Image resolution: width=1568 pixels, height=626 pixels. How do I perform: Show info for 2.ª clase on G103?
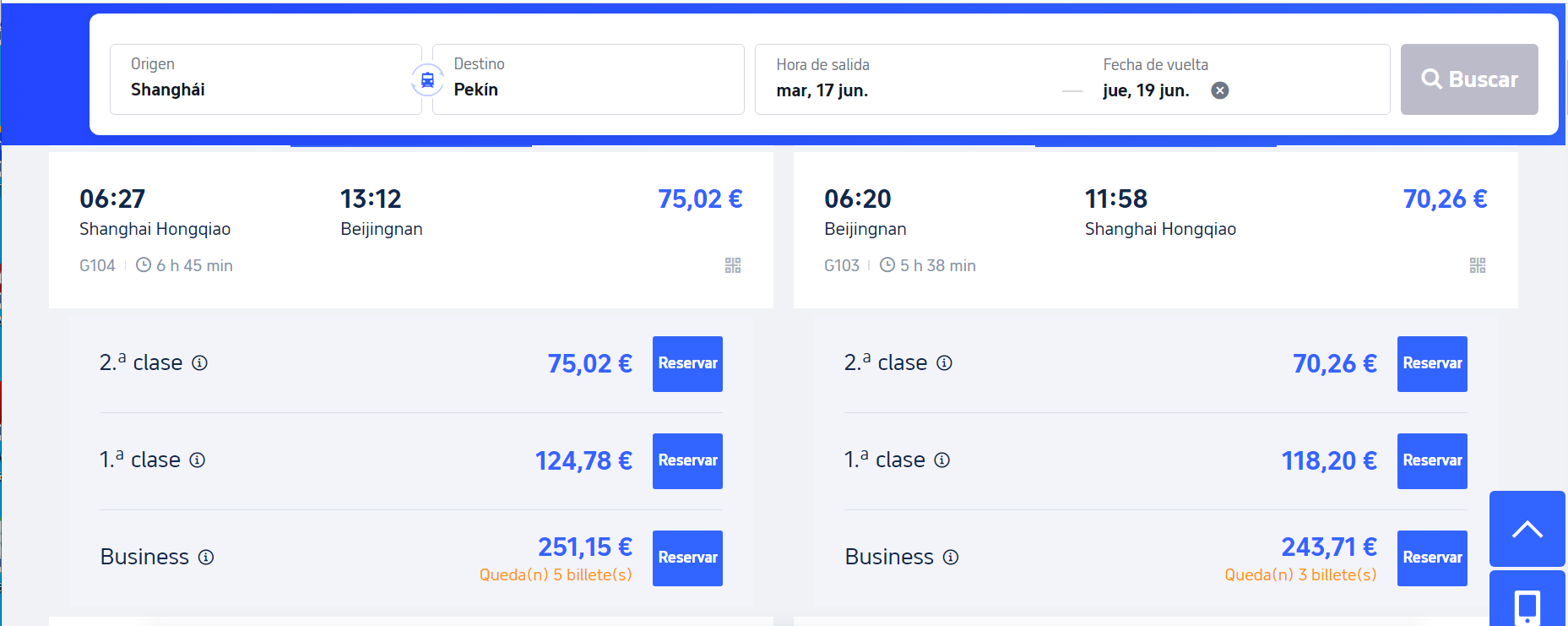coord(944,363)
